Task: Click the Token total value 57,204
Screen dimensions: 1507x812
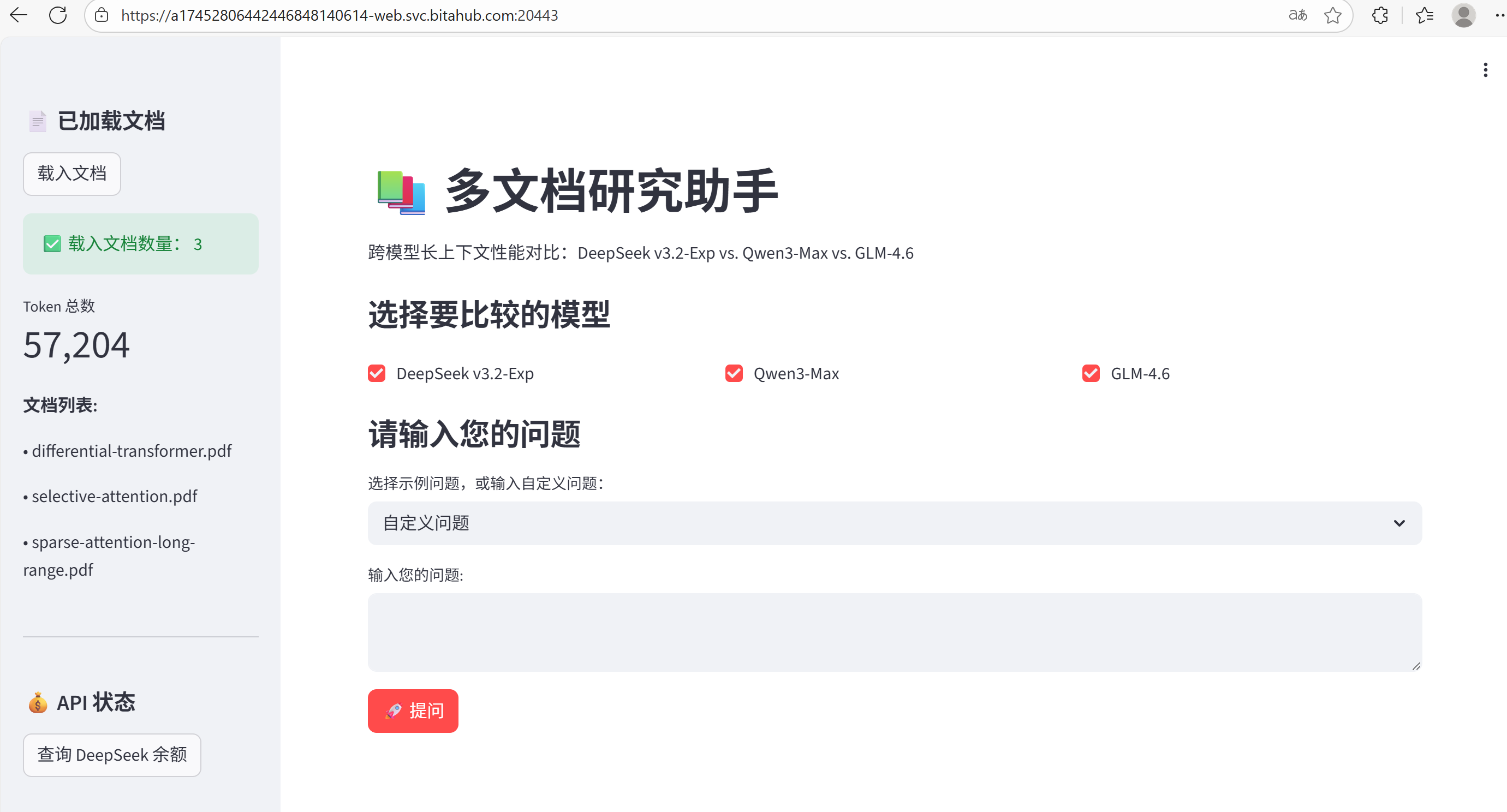Action: point(76,344)
